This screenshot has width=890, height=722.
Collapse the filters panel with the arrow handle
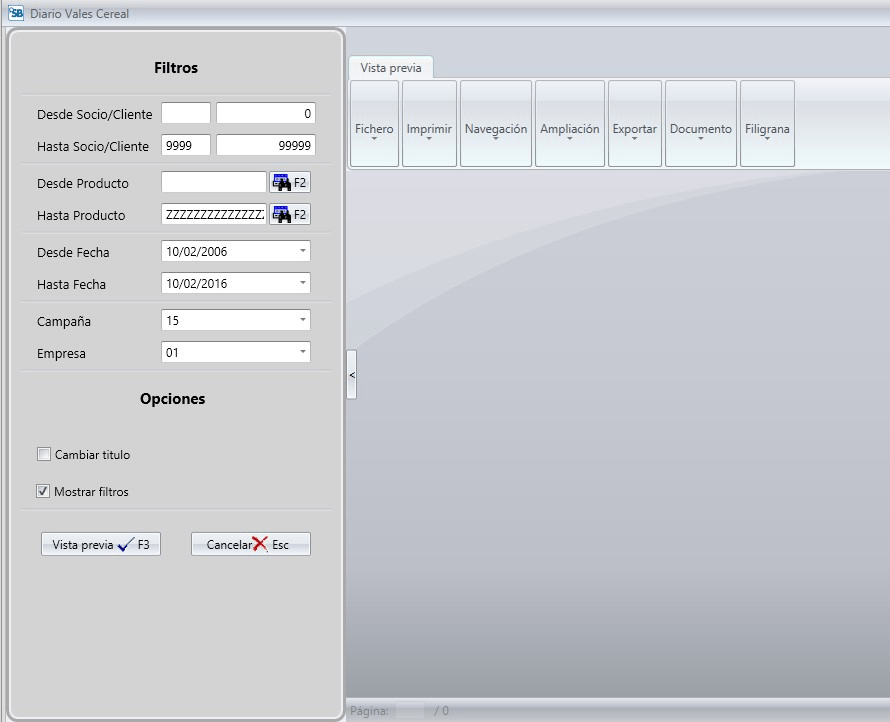click(351, 375)
